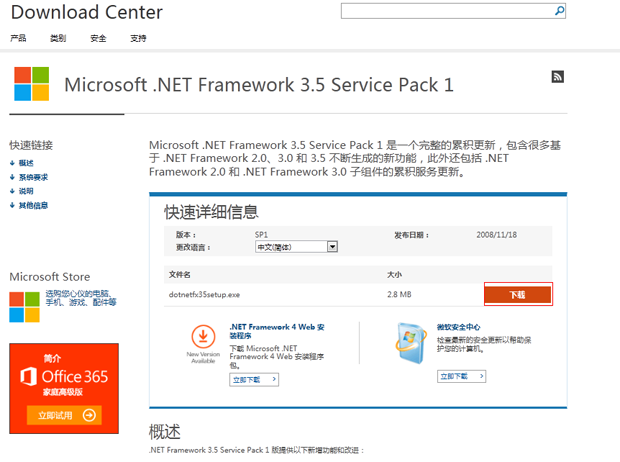The height and width of the screenshot is (462, 620).
Task: Open the 类别 menu
Action: point(58,38)
